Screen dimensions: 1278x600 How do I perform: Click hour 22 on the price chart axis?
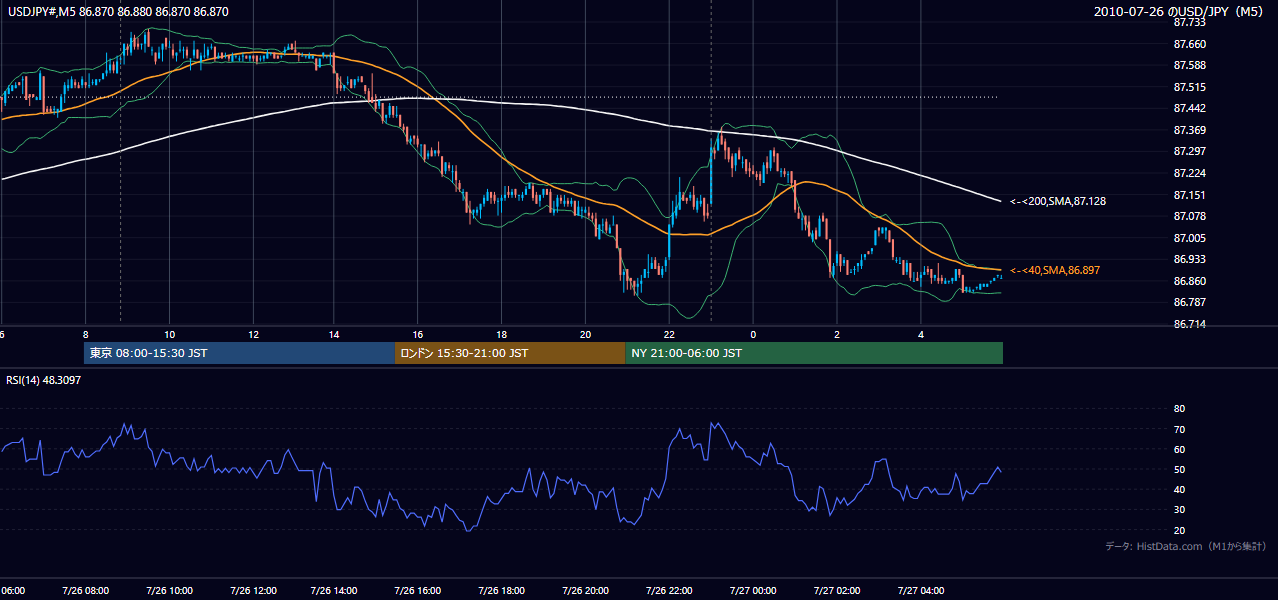[669, 334]
